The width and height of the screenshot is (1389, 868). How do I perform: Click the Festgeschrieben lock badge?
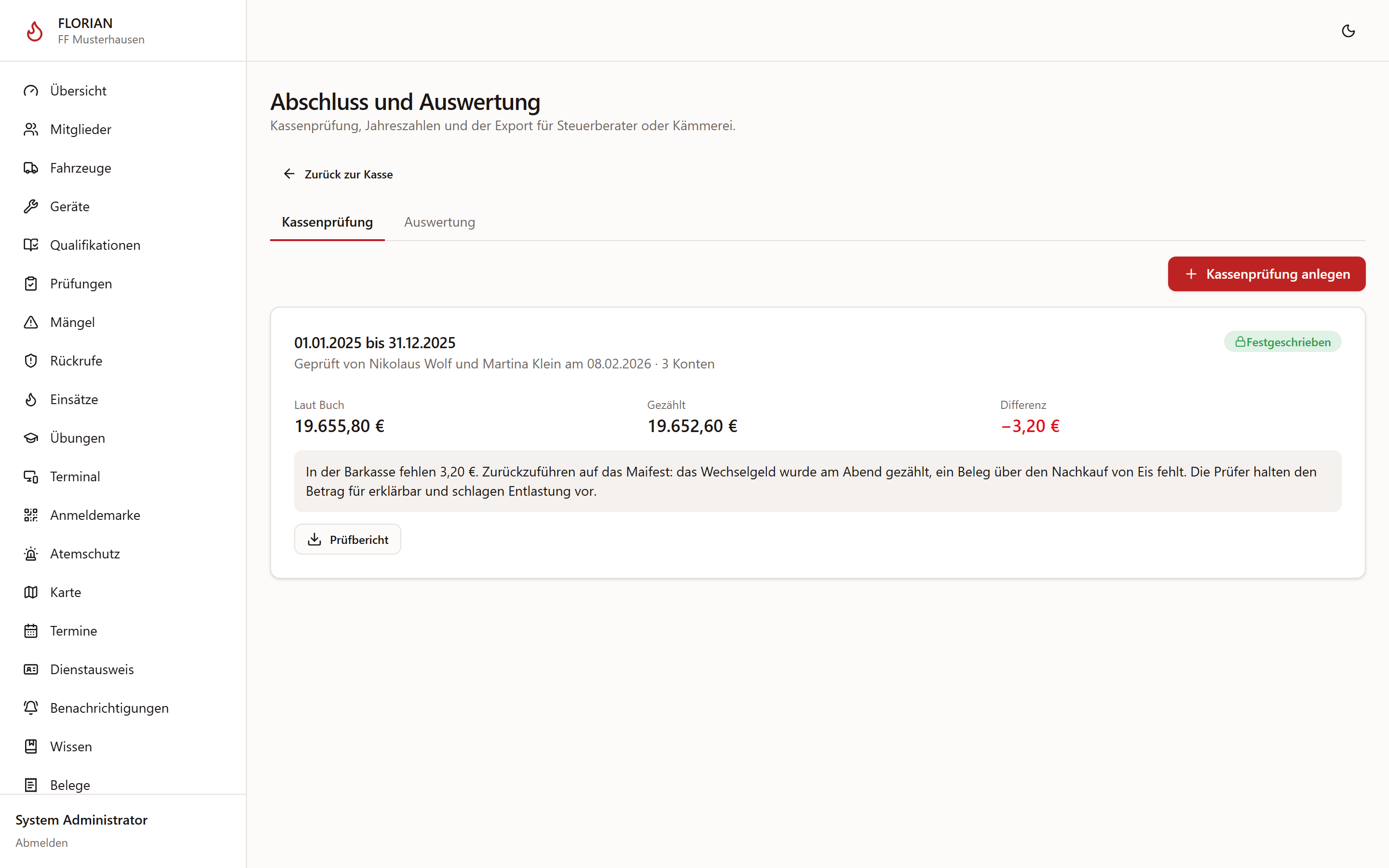point(1282,342)
